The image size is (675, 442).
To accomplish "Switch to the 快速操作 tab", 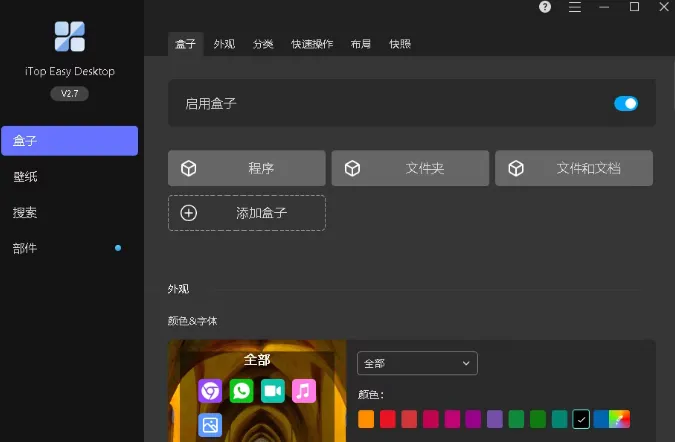I will 312,44.
